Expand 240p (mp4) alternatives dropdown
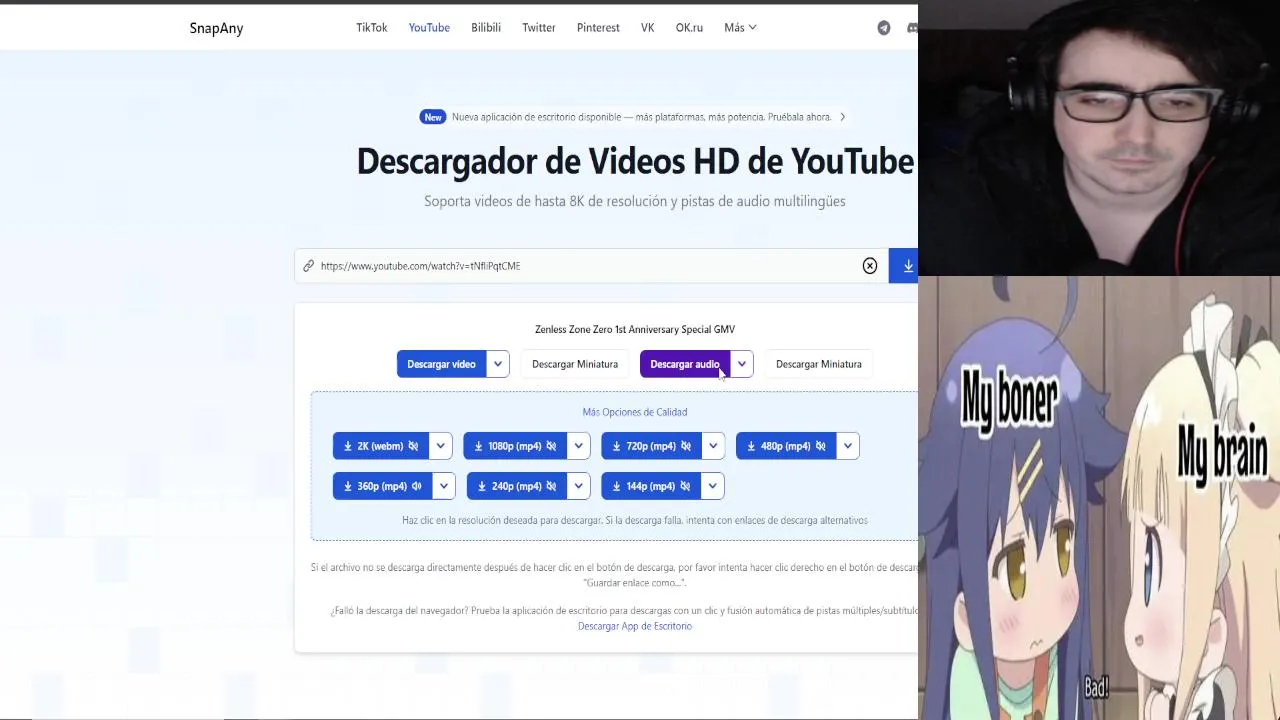 pos(579,486)
